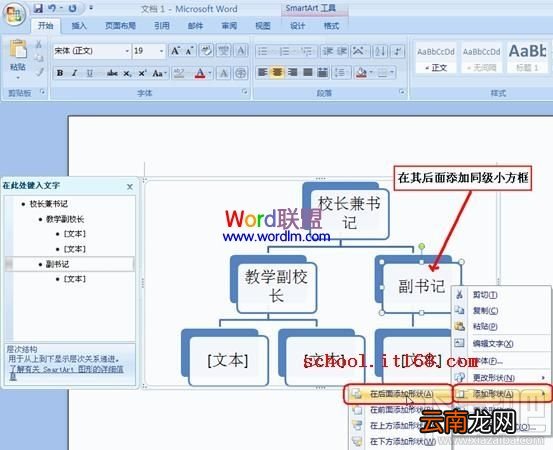Toggle align text left

click(x=263, y=73)
